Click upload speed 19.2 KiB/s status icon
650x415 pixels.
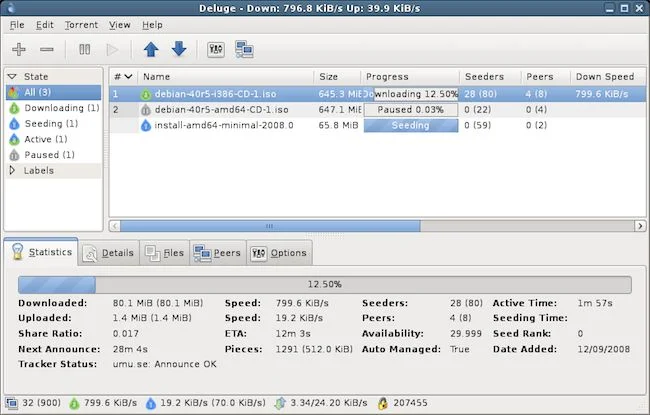pos(151,403)
